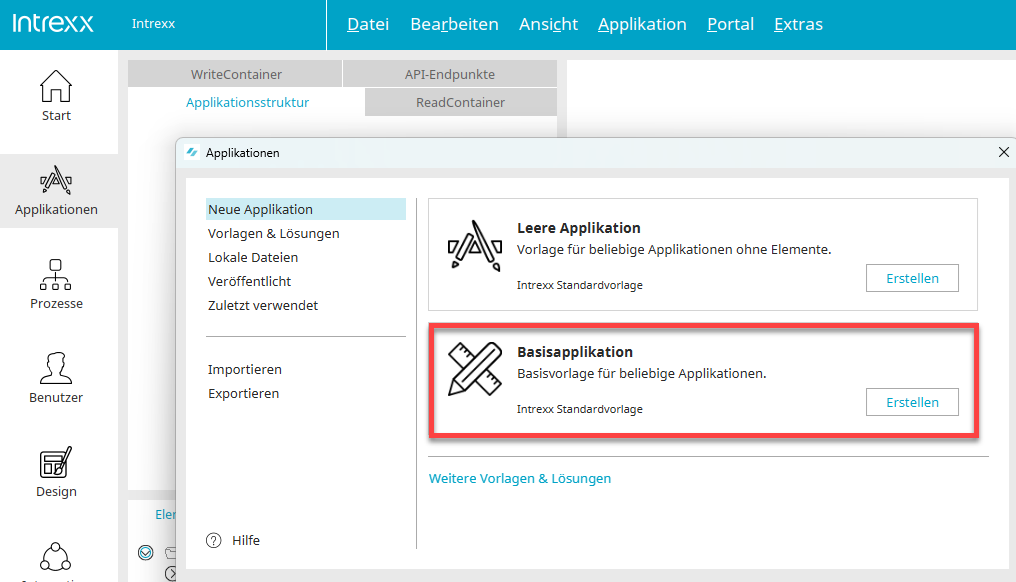Screen dimensions: 1016x582
Task: Click the Applikationen dialog title icon
Action: [x=192, y=152]
